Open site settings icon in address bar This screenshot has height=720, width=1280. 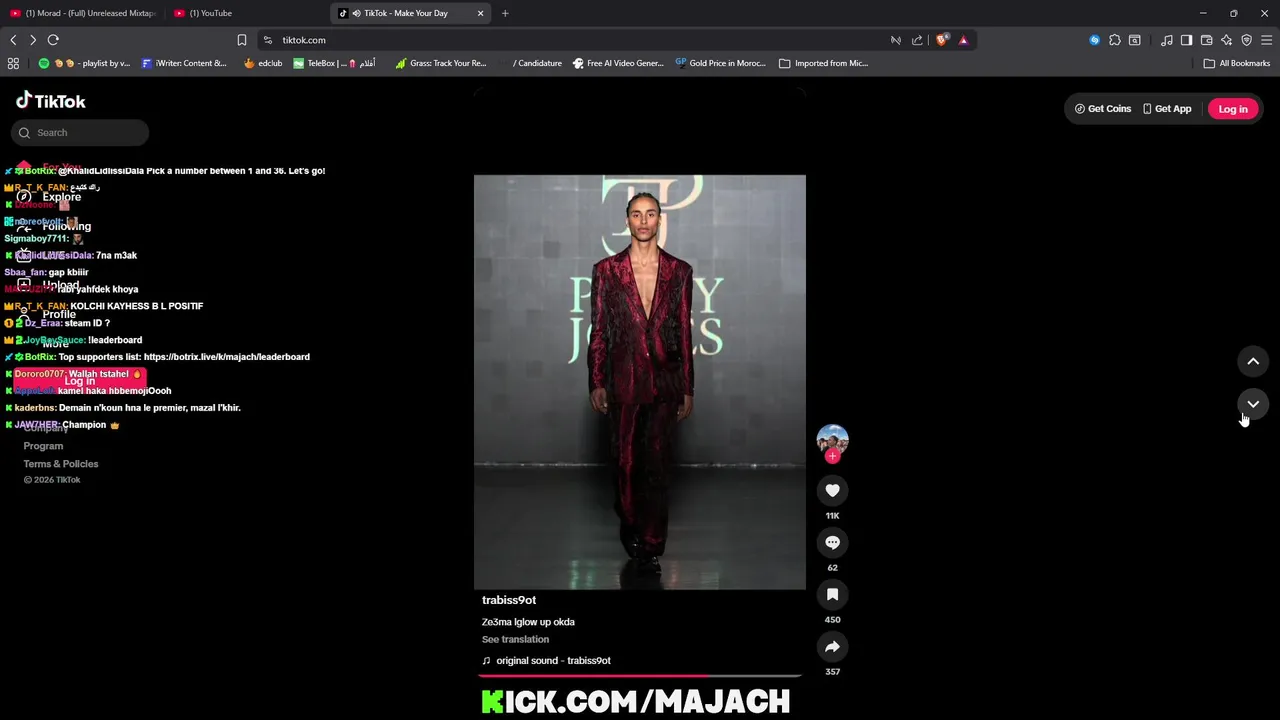coord(268,40)
